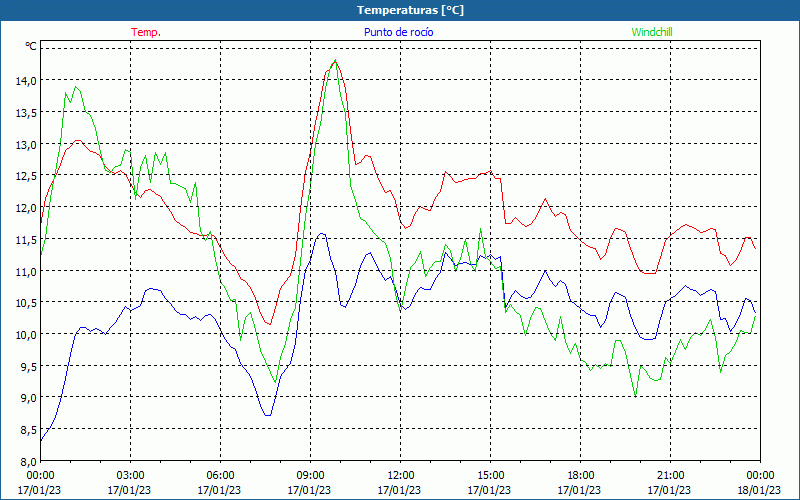The width and height of the screenshot is (800, 500).
Task: Click the 8,5 y-axis value
Action: [28, 430]
